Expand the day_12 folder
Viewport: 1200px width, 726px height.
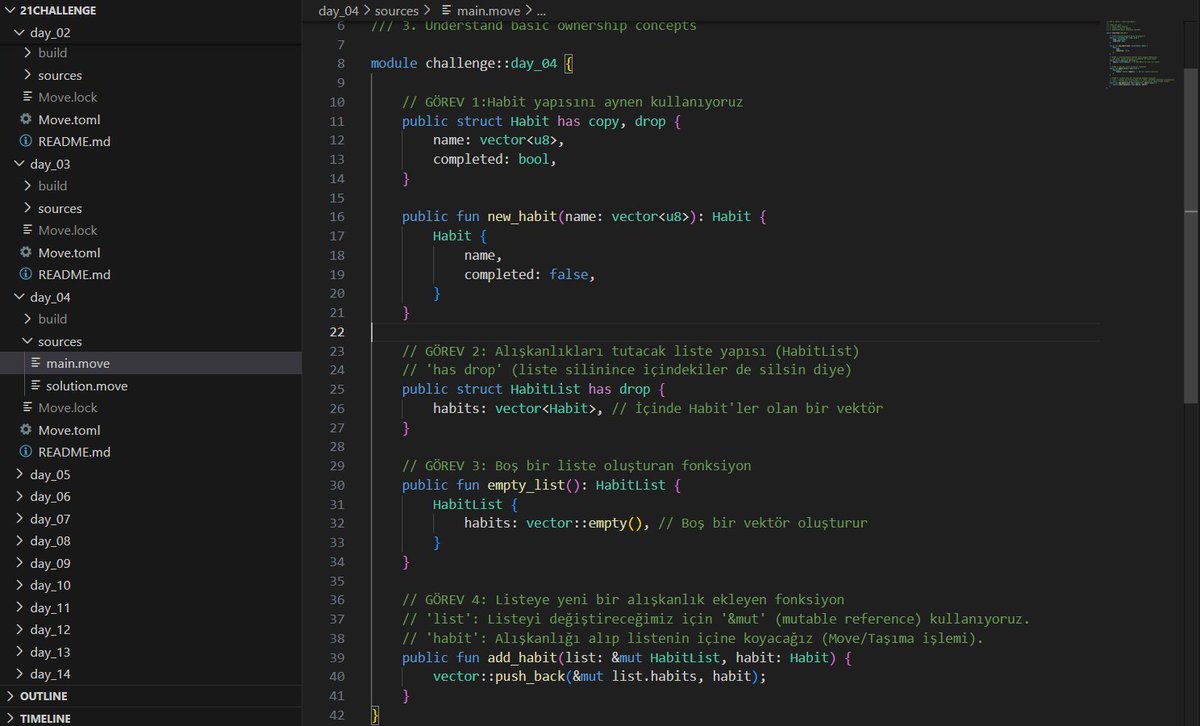(20, 630)
